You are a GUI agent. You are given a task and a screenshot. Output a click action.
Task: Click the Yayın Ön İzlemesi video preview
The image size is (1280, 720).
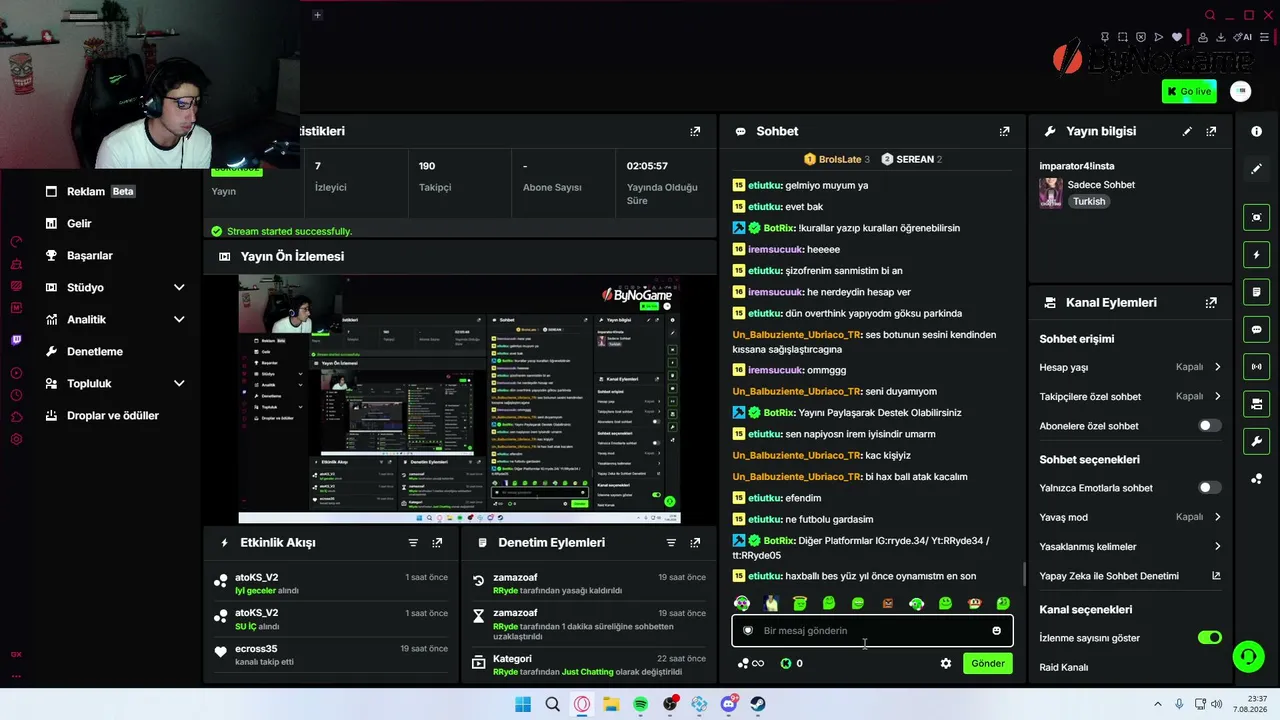(459, 399)
